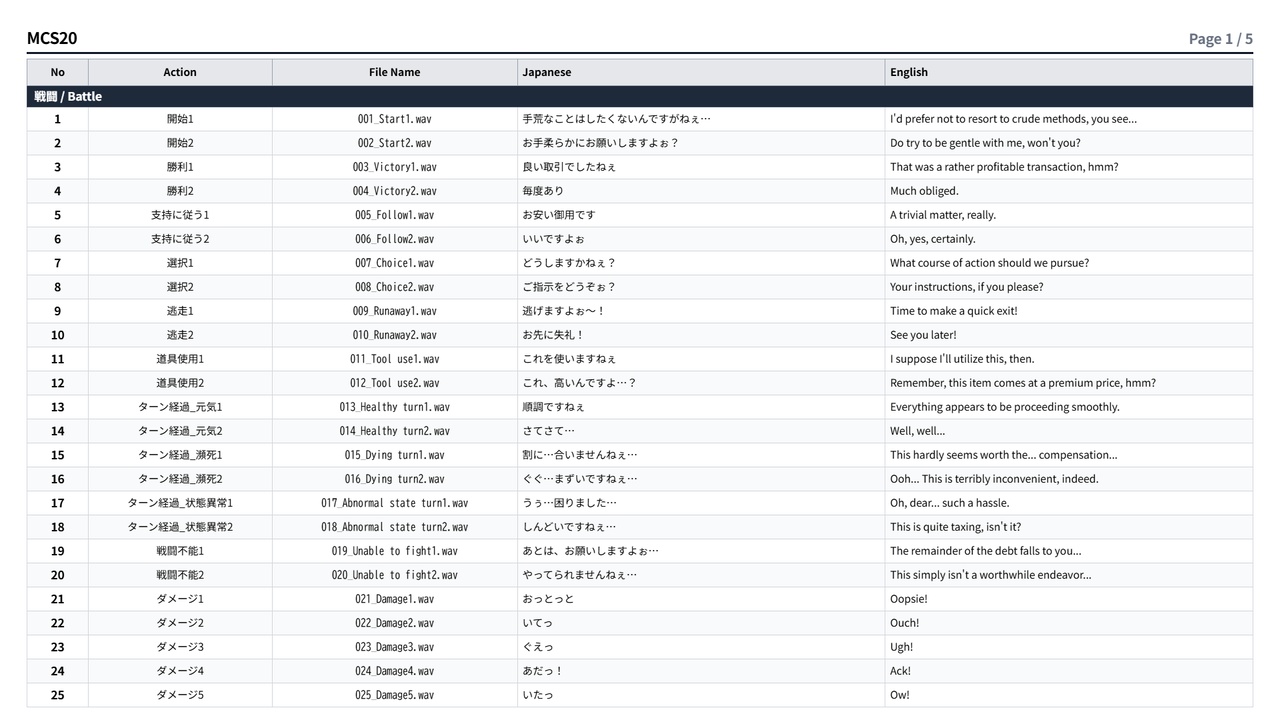Select file name 001_Start1.wav
1280x720 pixels.
tap(394, 119)
